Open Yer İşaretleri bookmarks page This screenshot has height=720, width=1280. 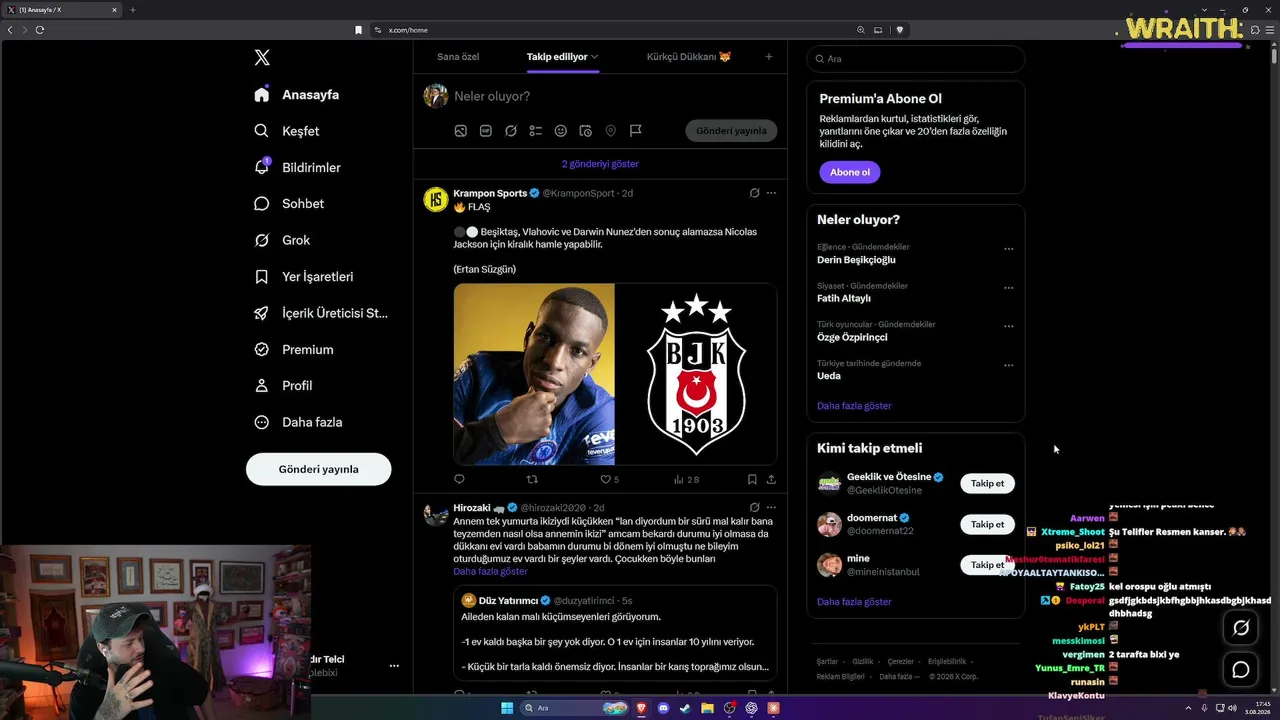(304, 277)
